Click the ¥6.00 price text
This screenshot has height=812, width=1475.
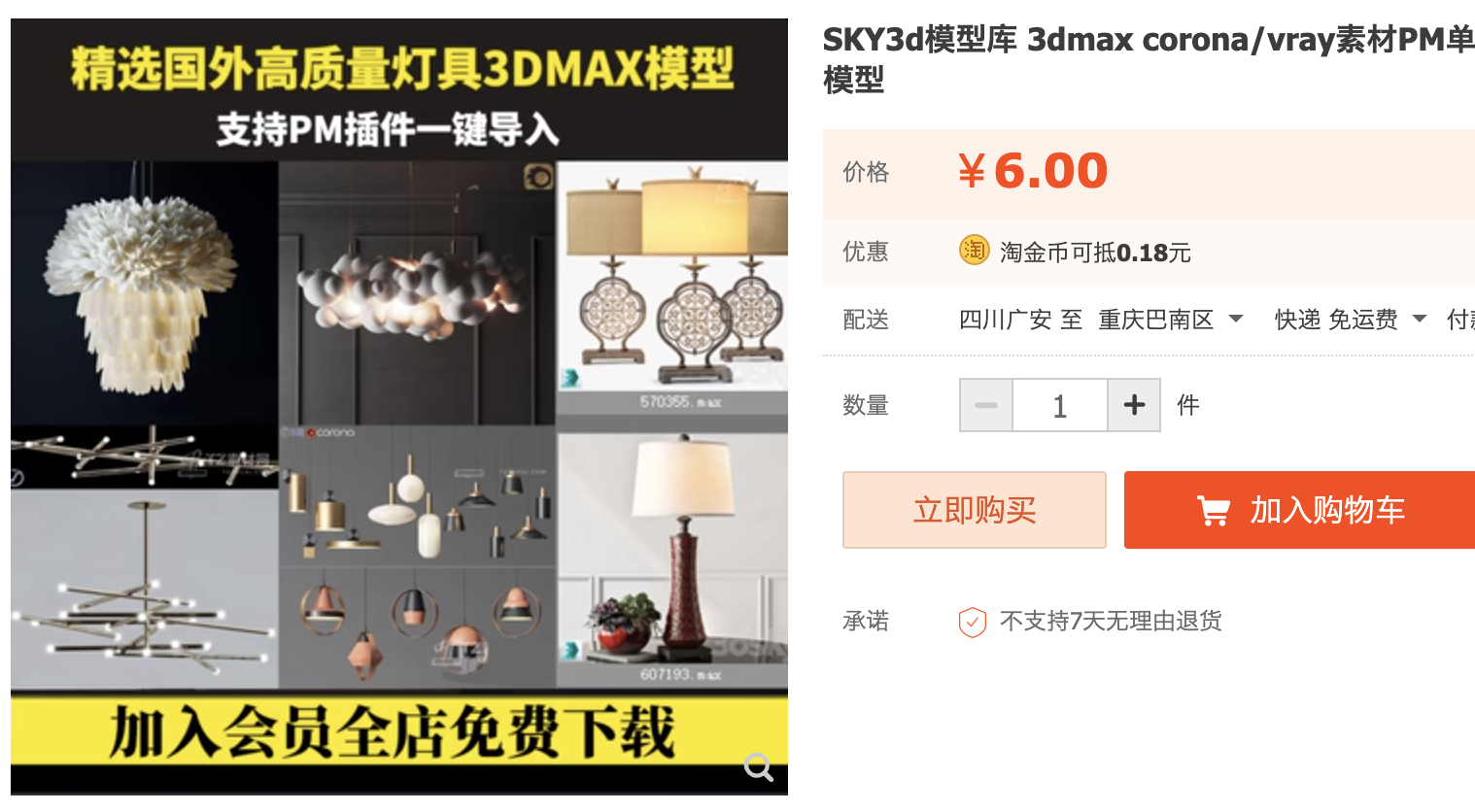pyautogui.click(x=1033, y=172)
